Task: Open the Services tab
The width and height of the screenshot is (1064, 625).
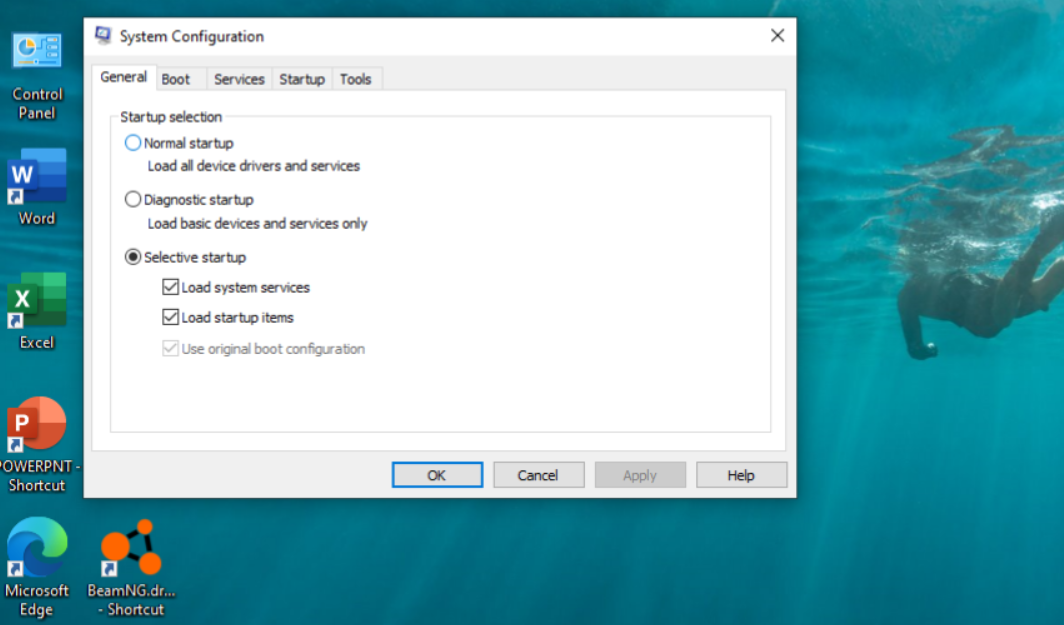Action: tap(239, 78)
